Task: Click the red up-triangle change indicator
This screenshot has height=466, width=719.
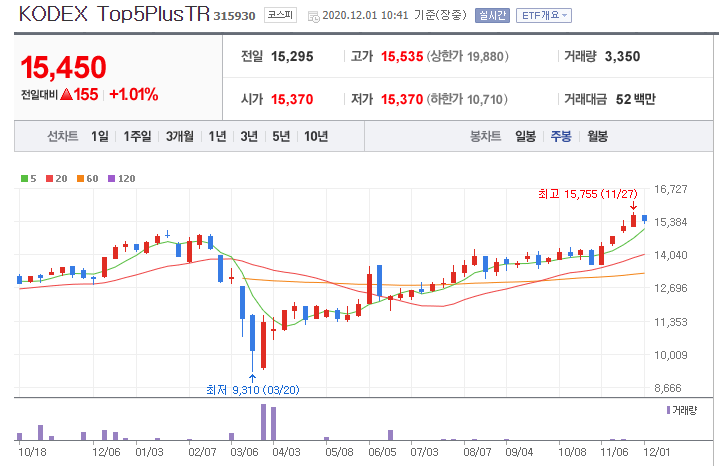Action: pyautogui.click(x=66, y=94)
